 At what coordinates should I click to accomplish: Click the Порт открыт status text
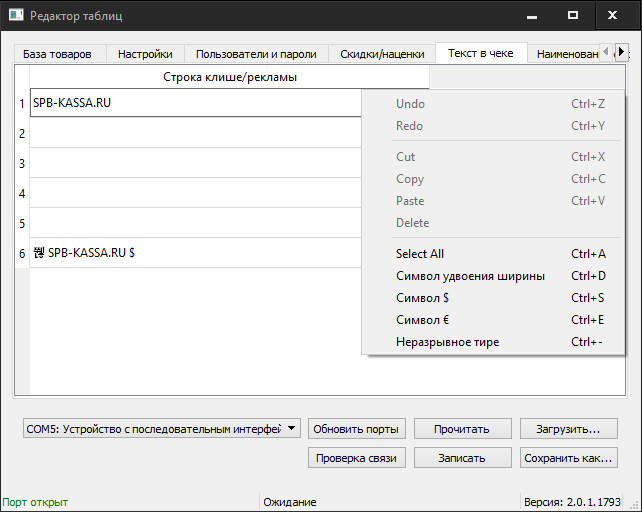[x=35, y=502]
